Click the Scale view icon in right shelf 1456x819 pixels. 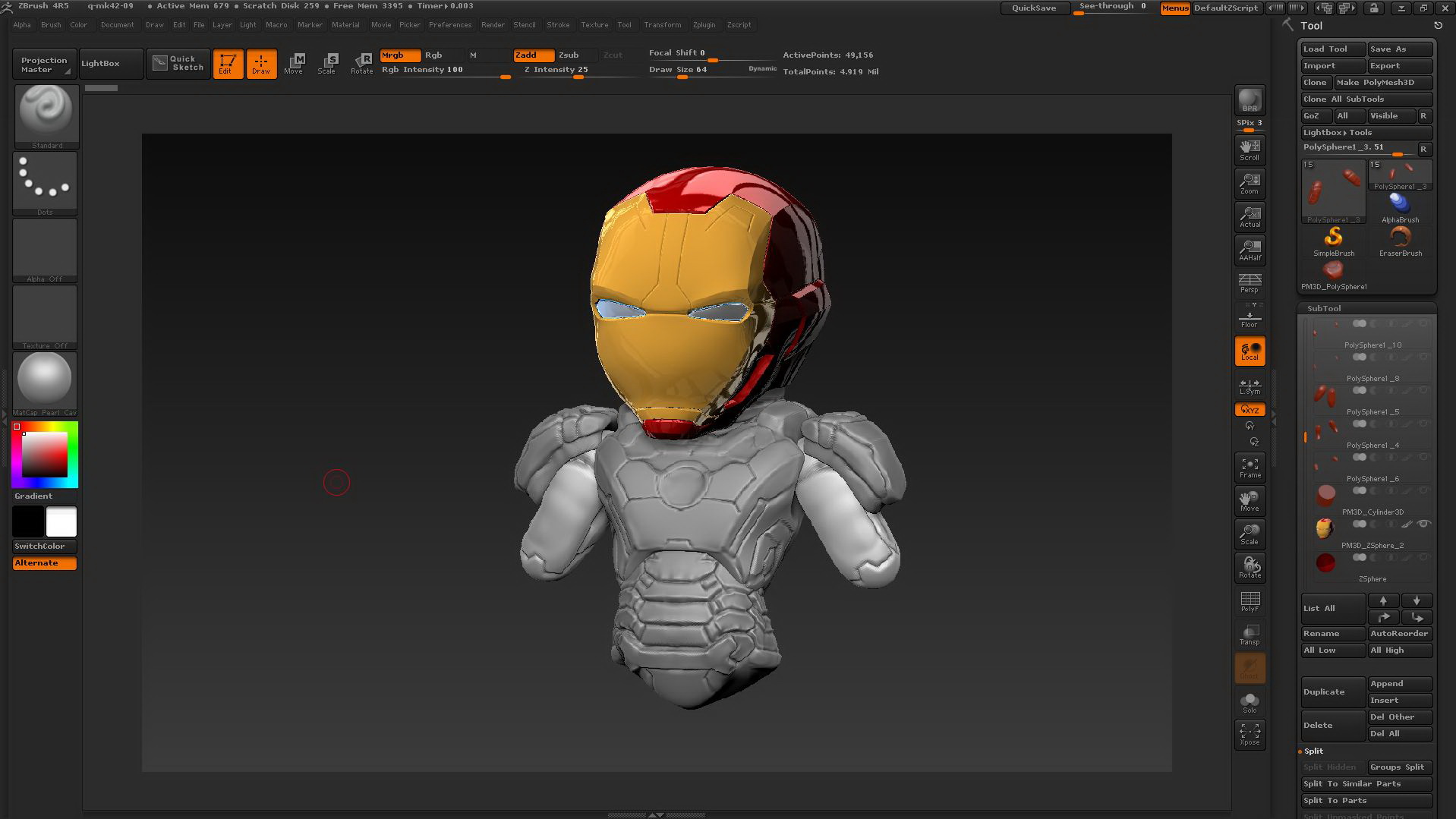(1250, 534)
